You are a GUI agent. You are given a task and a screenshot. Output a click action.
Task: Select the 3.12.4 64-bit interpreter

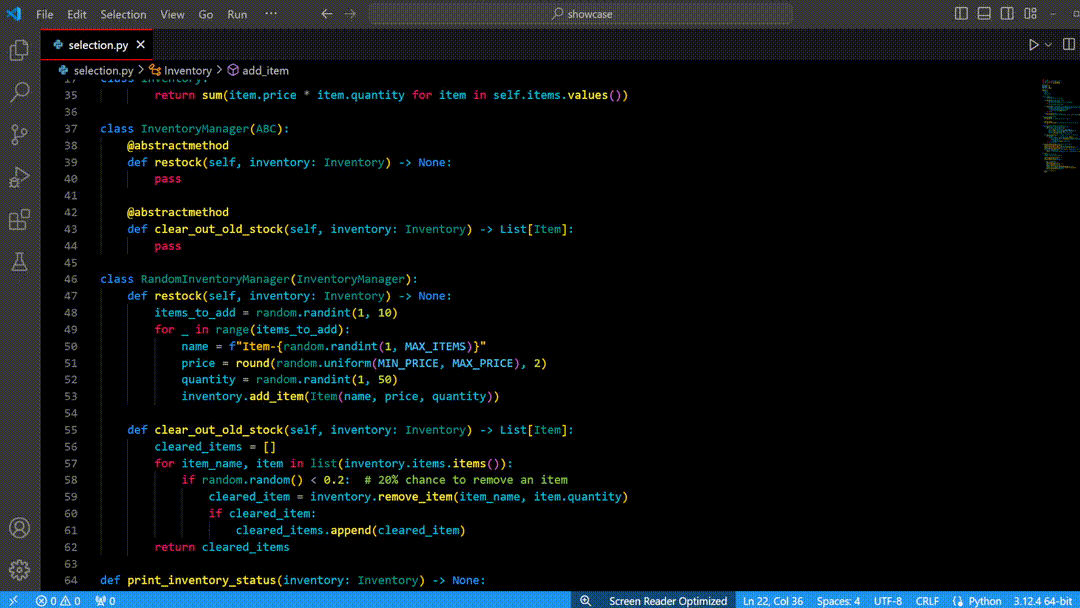pyautogui.click(x=1042, y=600)
